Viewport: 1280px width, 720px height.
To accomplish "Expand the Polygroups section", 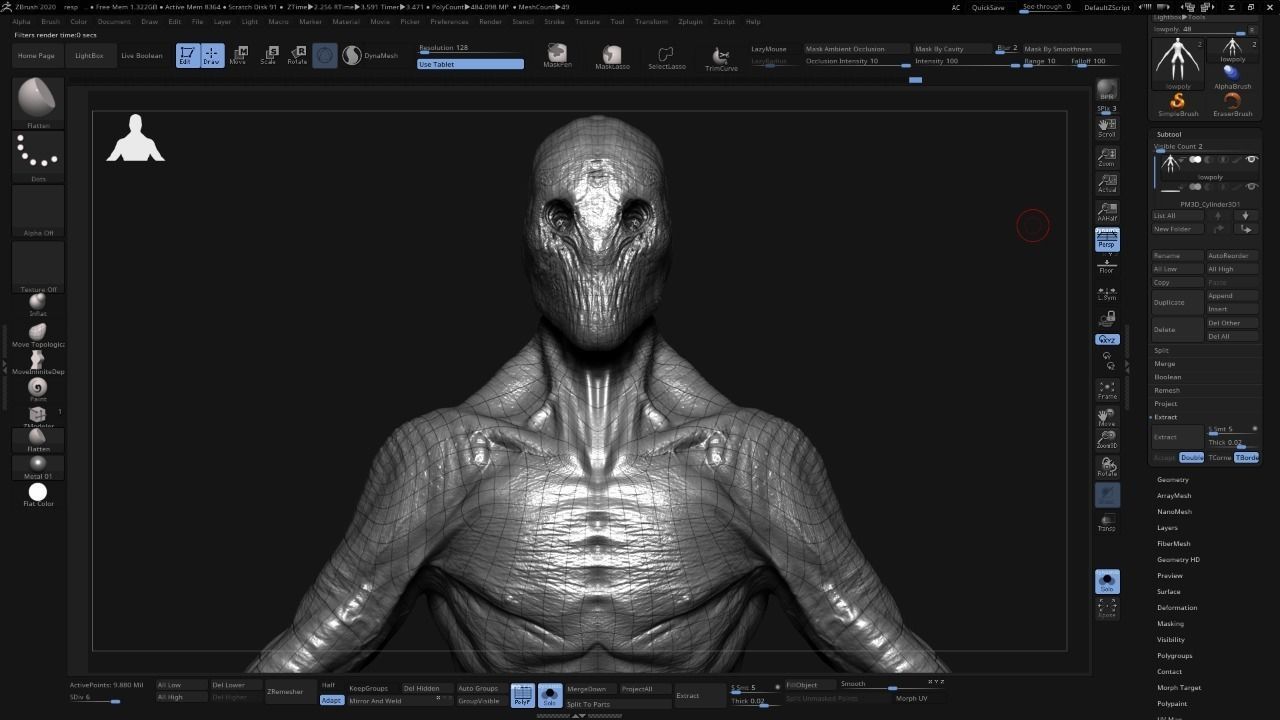I will point(1174,656).
